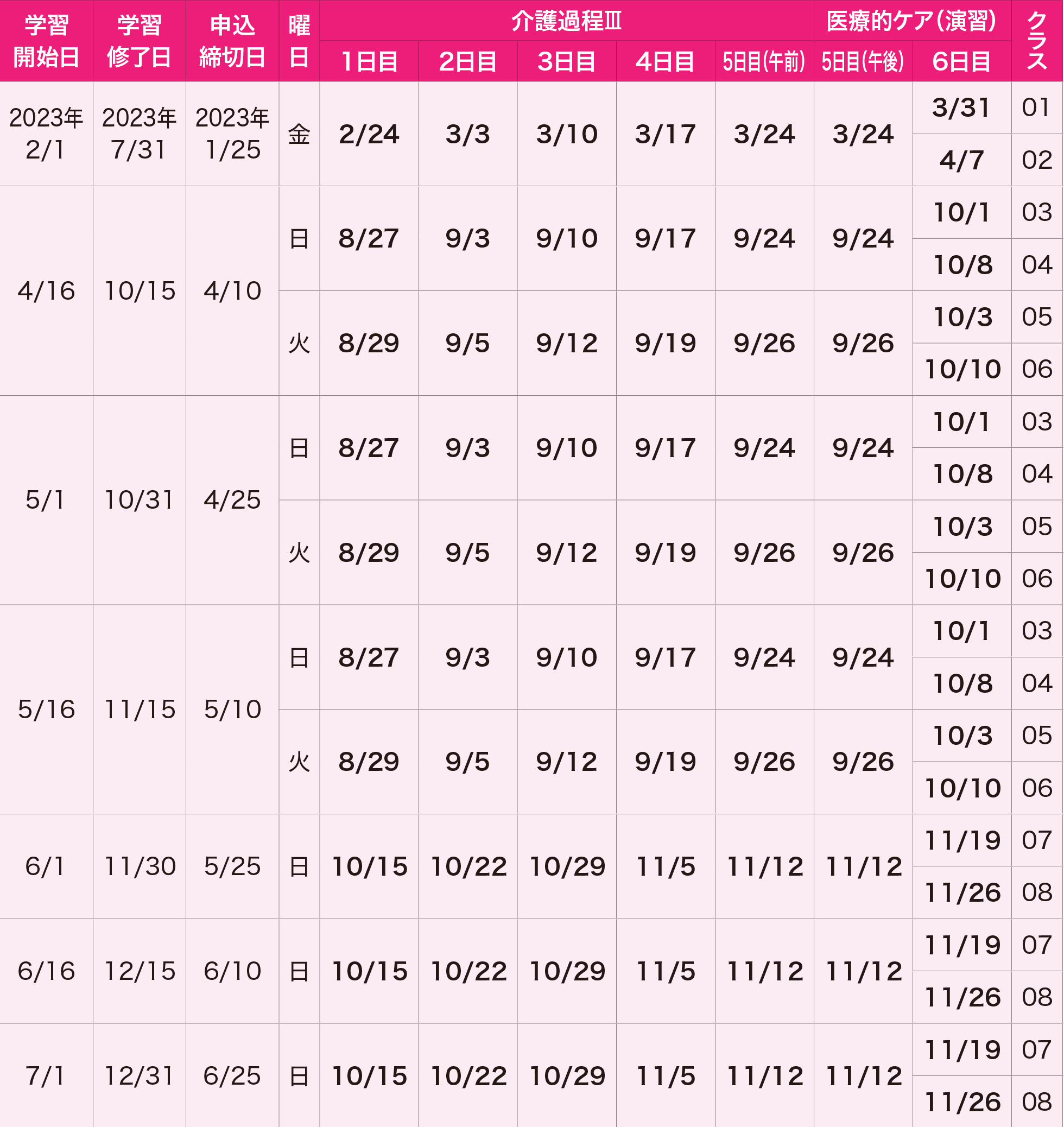Click the 申込締切日 column header
This screenshot has height=1127, width=1064.
pyautogui.click(x=232, y=41)
